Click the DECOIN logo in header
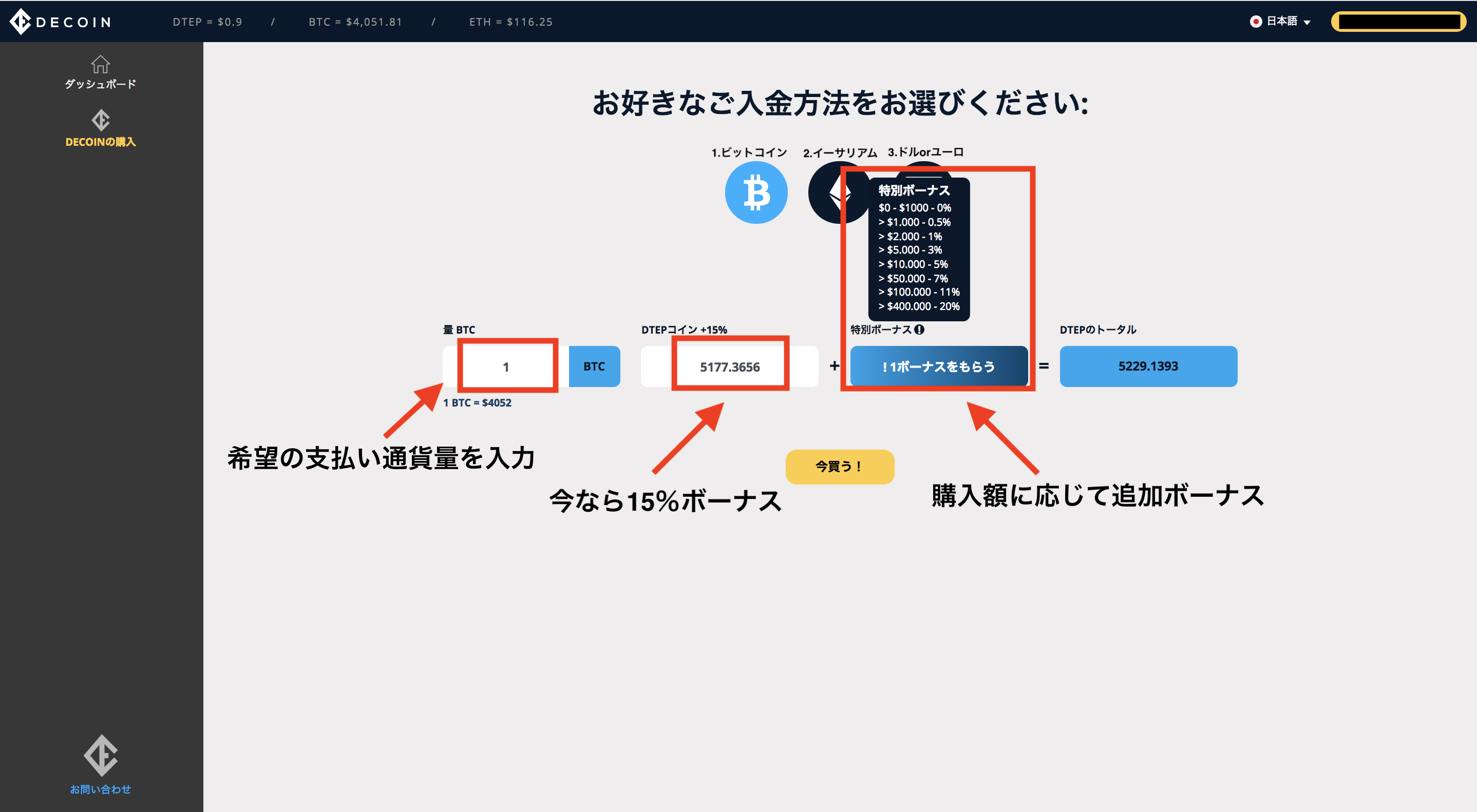The height and width of the screenshot is (812, 1477). (60, 22)
